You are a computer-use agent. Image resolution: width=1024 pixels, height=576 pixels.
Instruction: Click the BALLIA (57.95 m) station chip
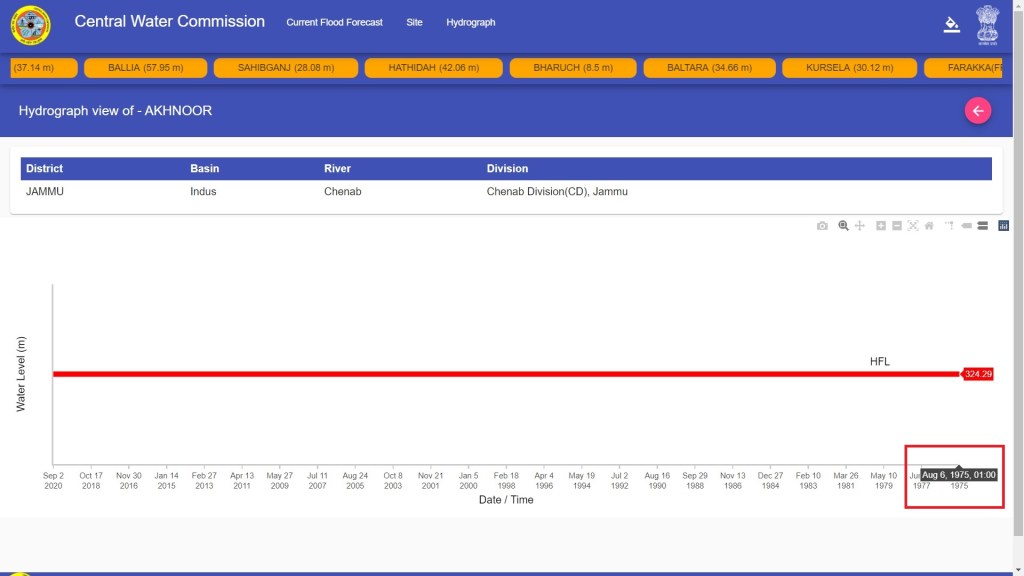tap(145, 68)
